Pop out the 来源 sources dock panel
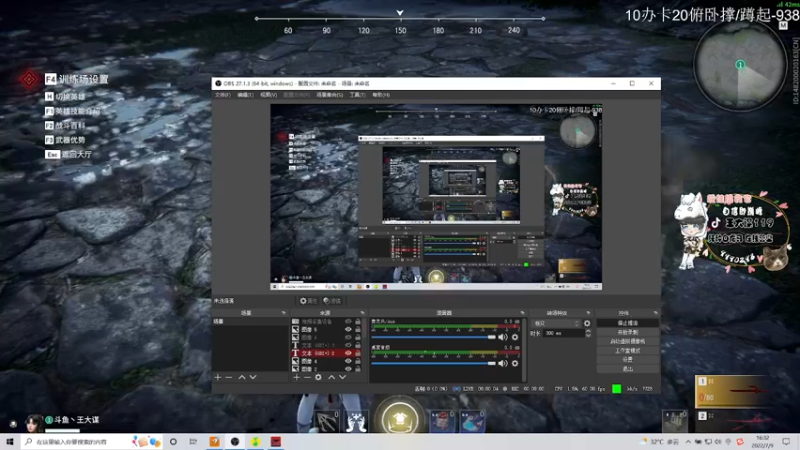Viewport: 800px width, 450px height. [362, 313]
